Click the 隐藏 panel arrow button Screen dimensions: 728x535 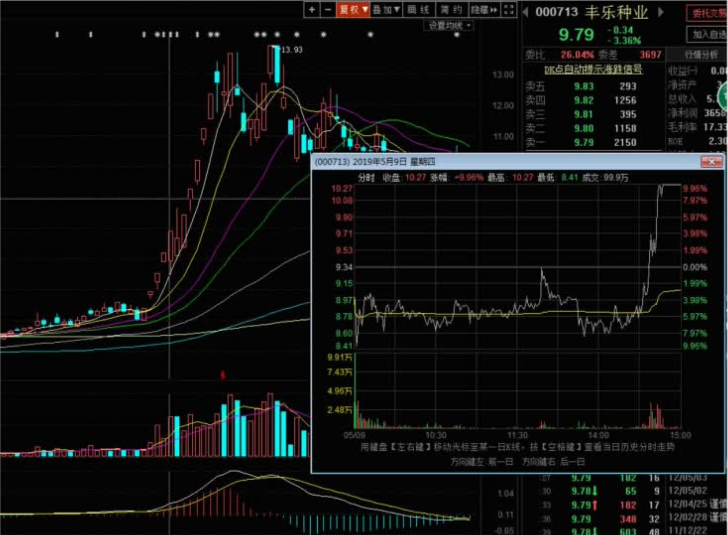tap(484, 9)
